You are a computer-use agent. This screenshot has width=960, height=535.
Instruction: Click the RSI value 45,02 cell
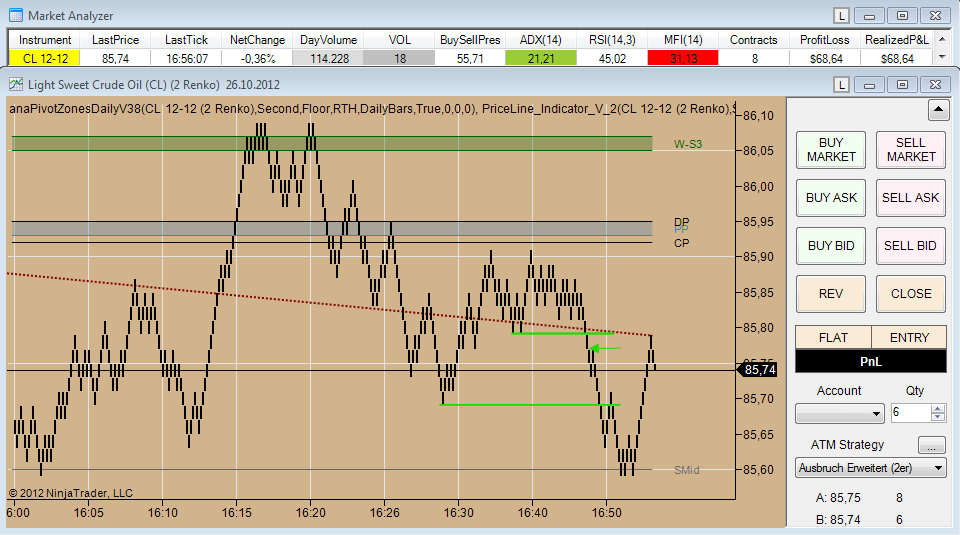pyautogui.click(x=612, y=59)
